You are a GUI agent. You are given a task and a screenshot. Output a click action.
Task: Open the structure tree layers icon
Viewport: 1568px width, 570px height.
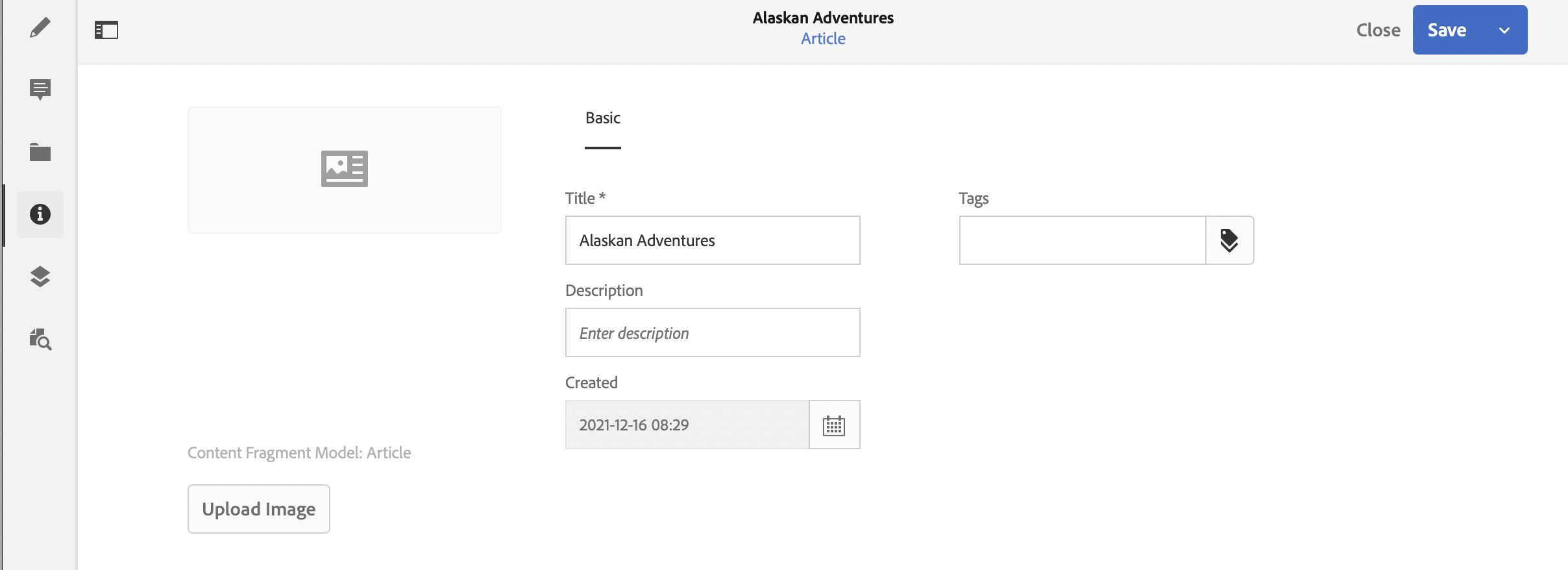point(40,277)
